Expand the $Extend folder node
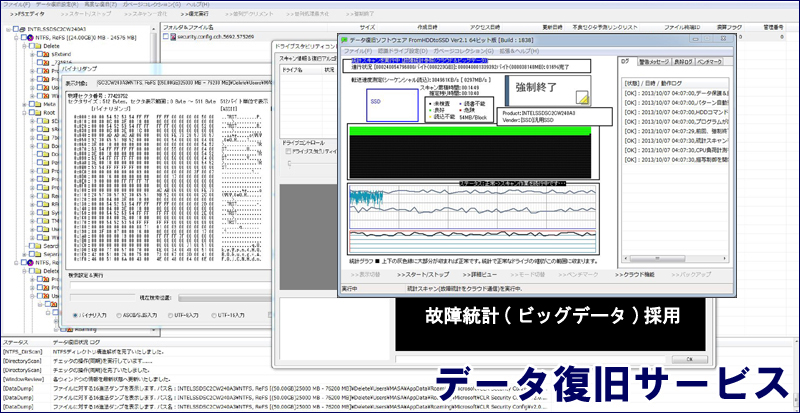 coord(31,54)
